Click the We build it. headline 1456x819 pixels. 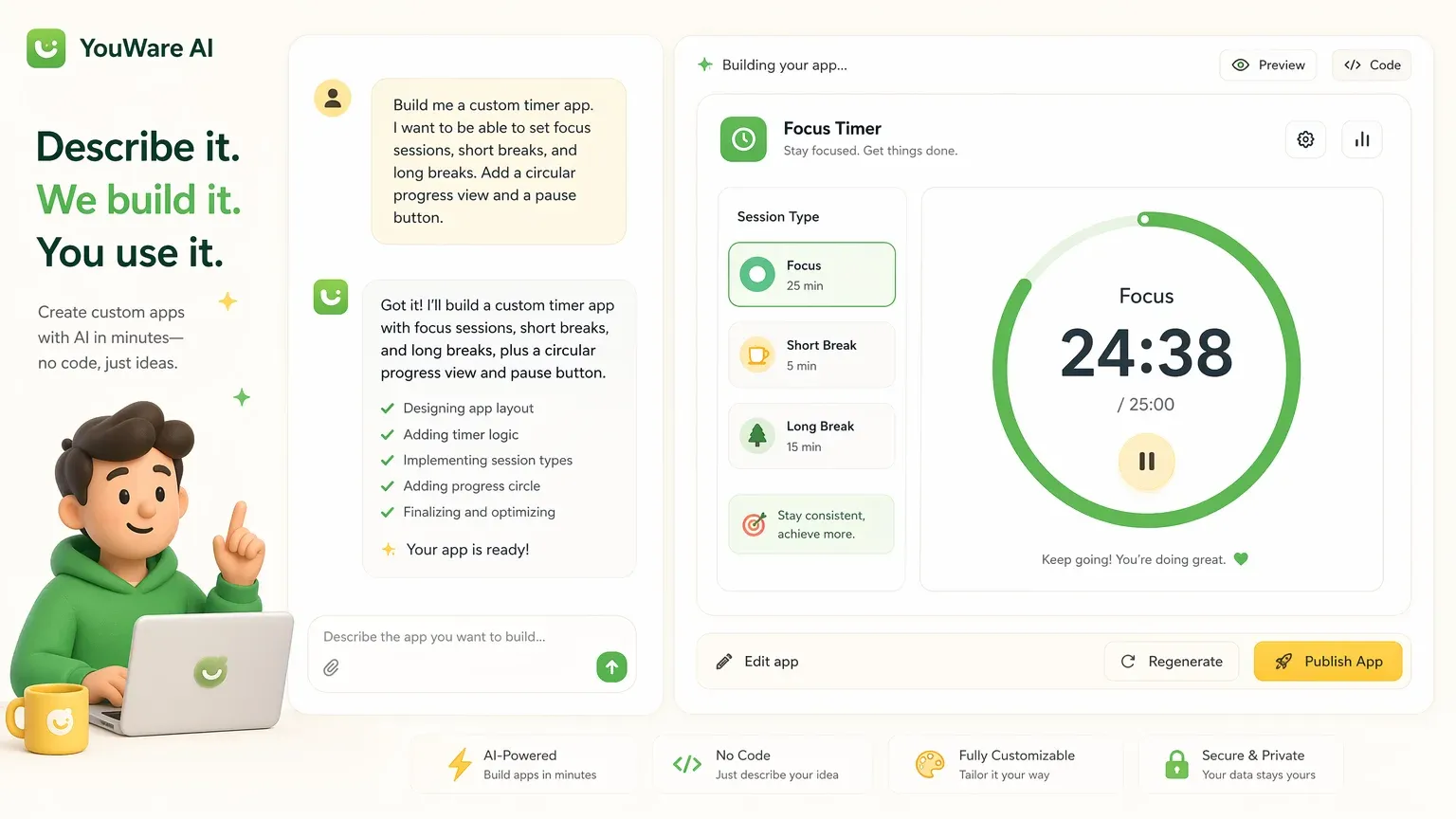point(139,200)
